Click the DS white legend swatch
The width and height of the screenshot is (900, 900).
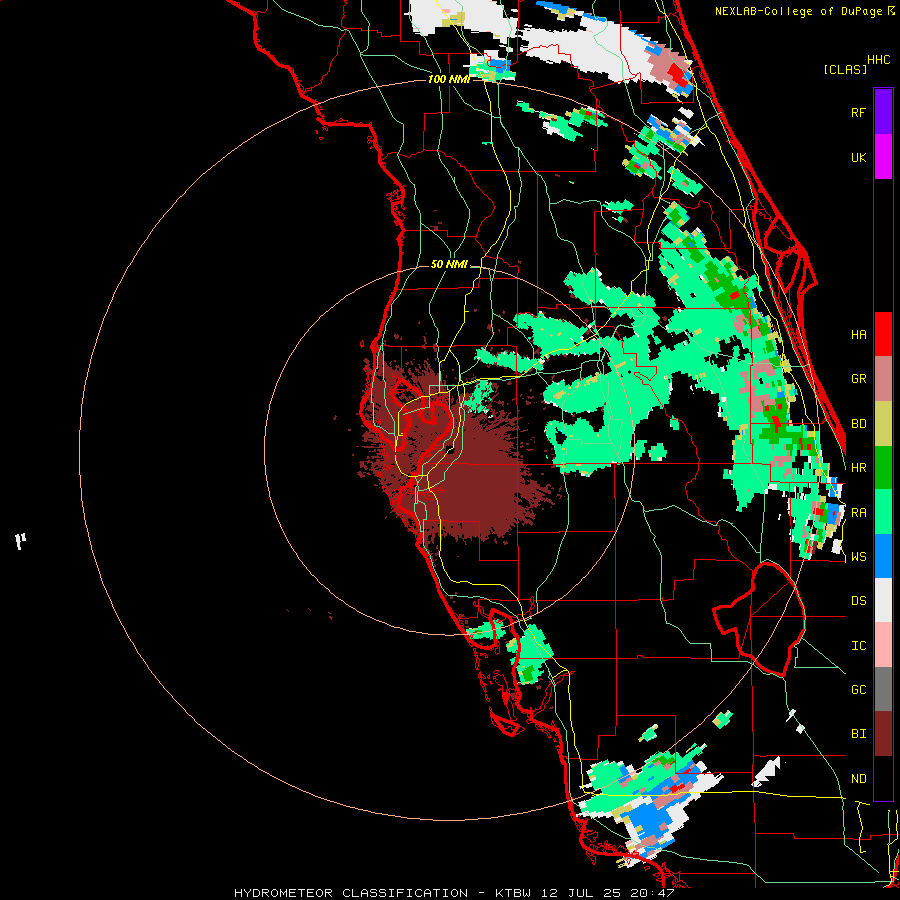coord(883,600)
